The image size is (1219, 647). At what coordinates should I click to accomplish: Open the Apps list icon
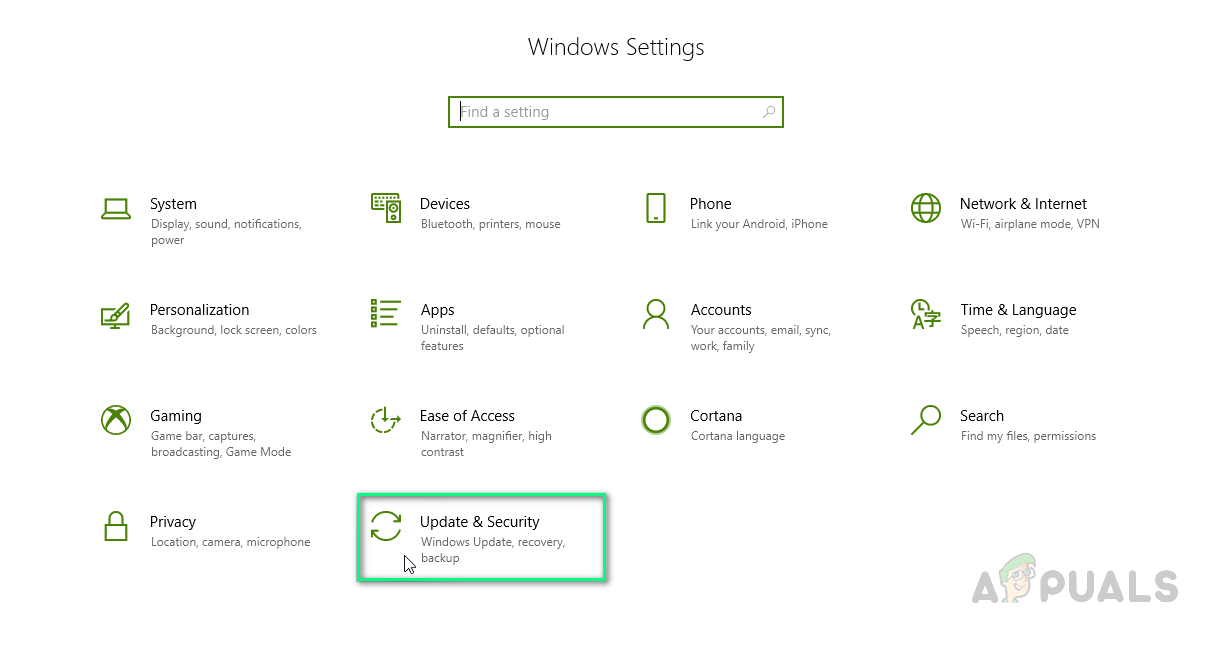tap(386, 313)
